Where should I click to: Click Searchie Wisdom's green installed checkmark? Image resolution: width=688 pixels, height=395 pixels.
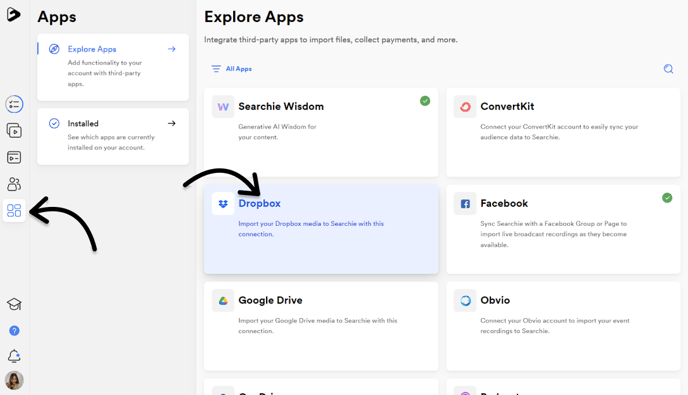pos(425,101)
